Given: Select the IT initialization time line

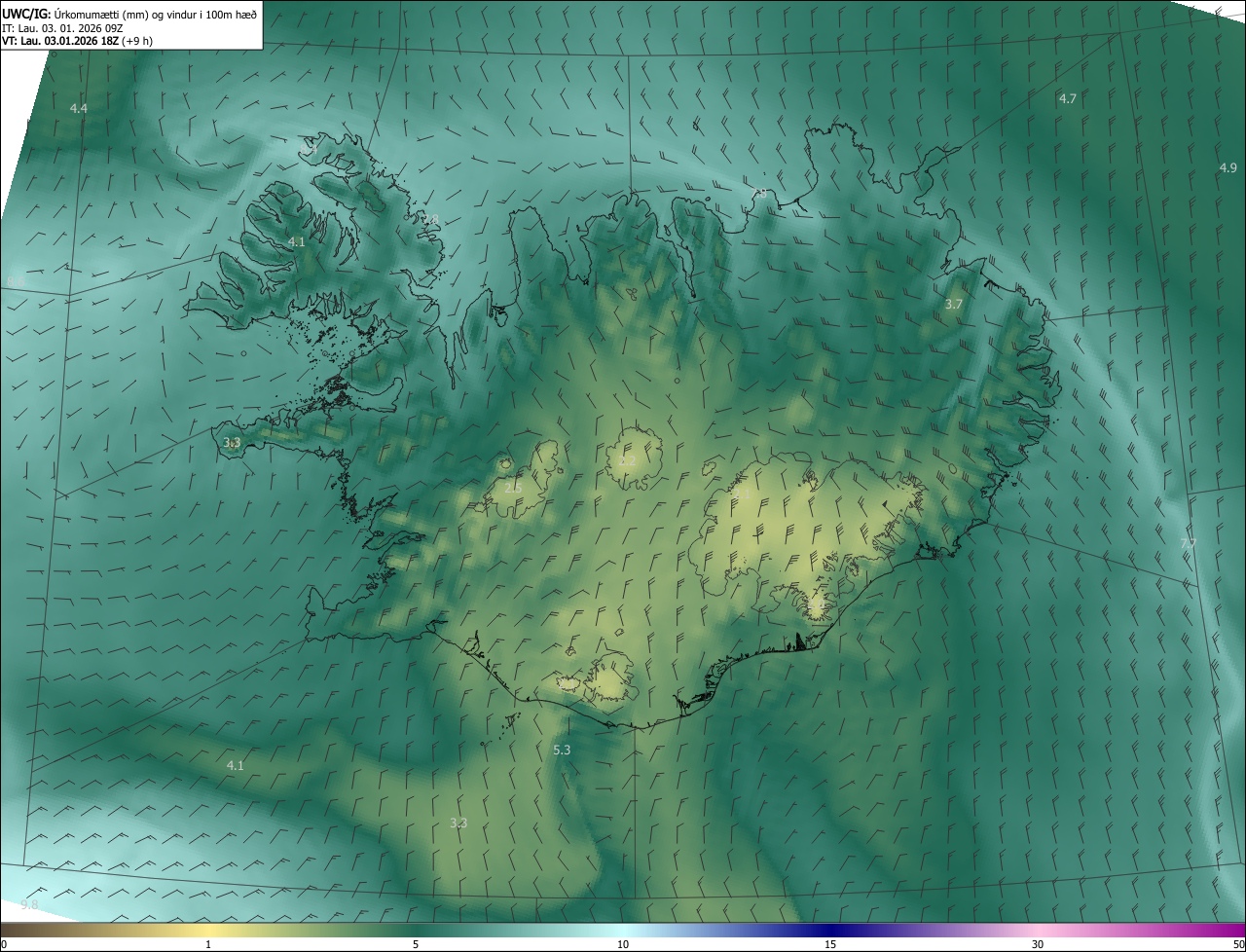Looking at the screenshot, I should coord(60,27).
